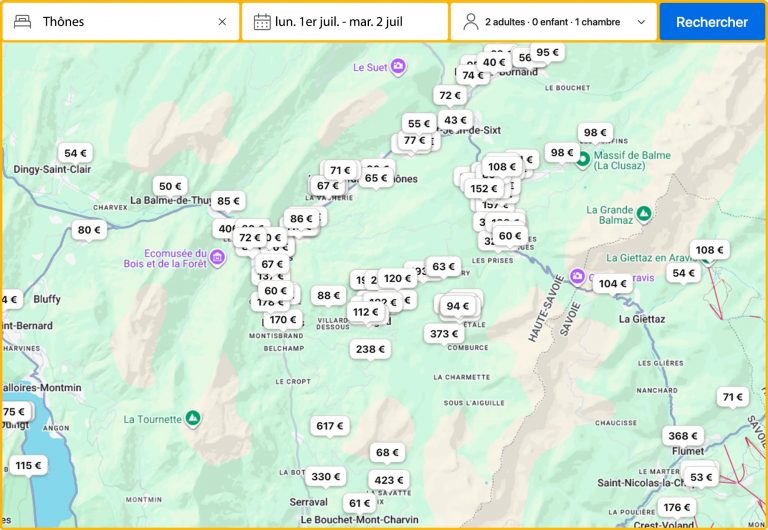
Task: Click the guests person icon
Action: 470,22
